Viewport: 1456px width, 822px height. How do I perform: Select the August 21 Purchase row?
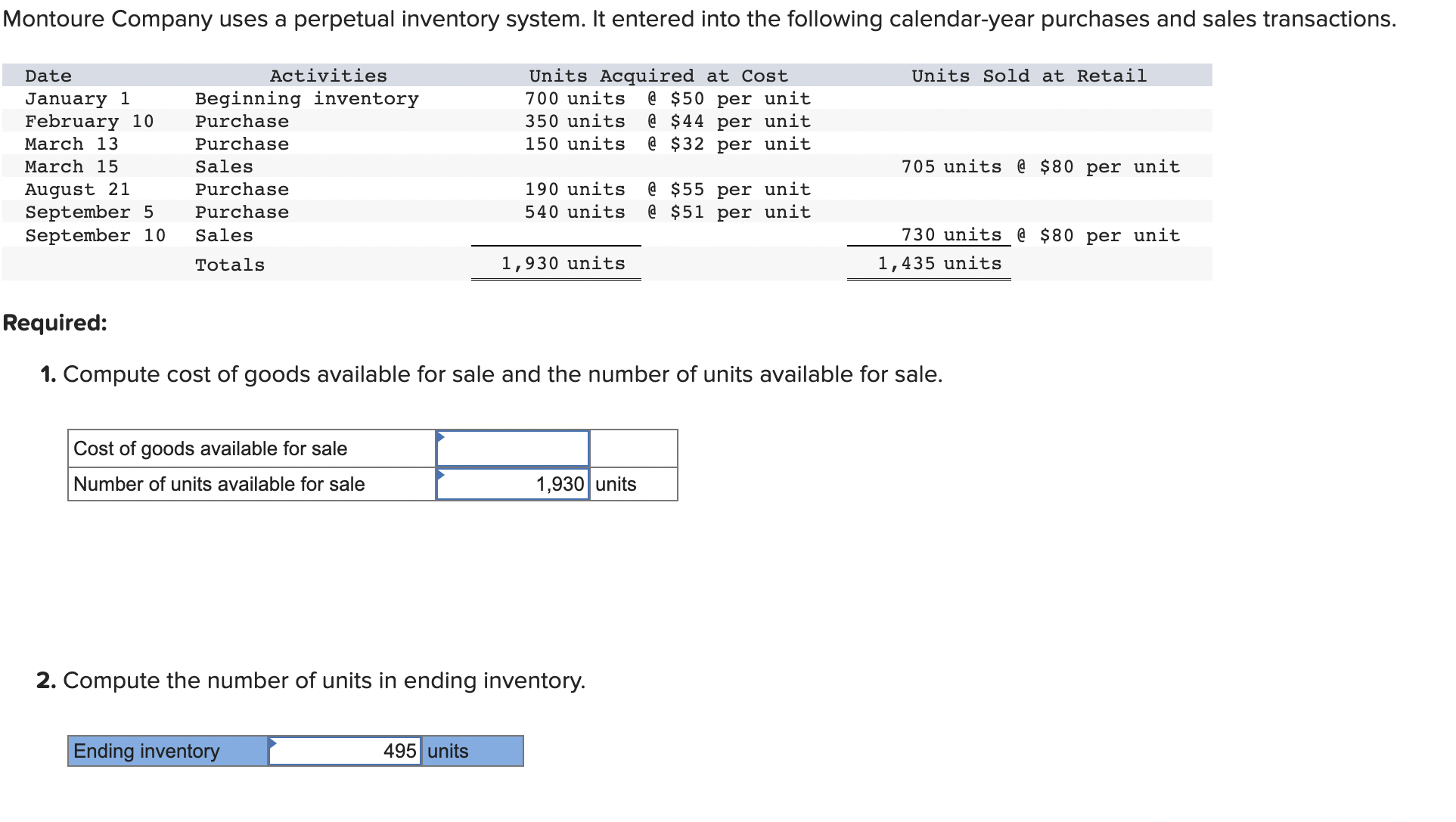coord(607,189)
